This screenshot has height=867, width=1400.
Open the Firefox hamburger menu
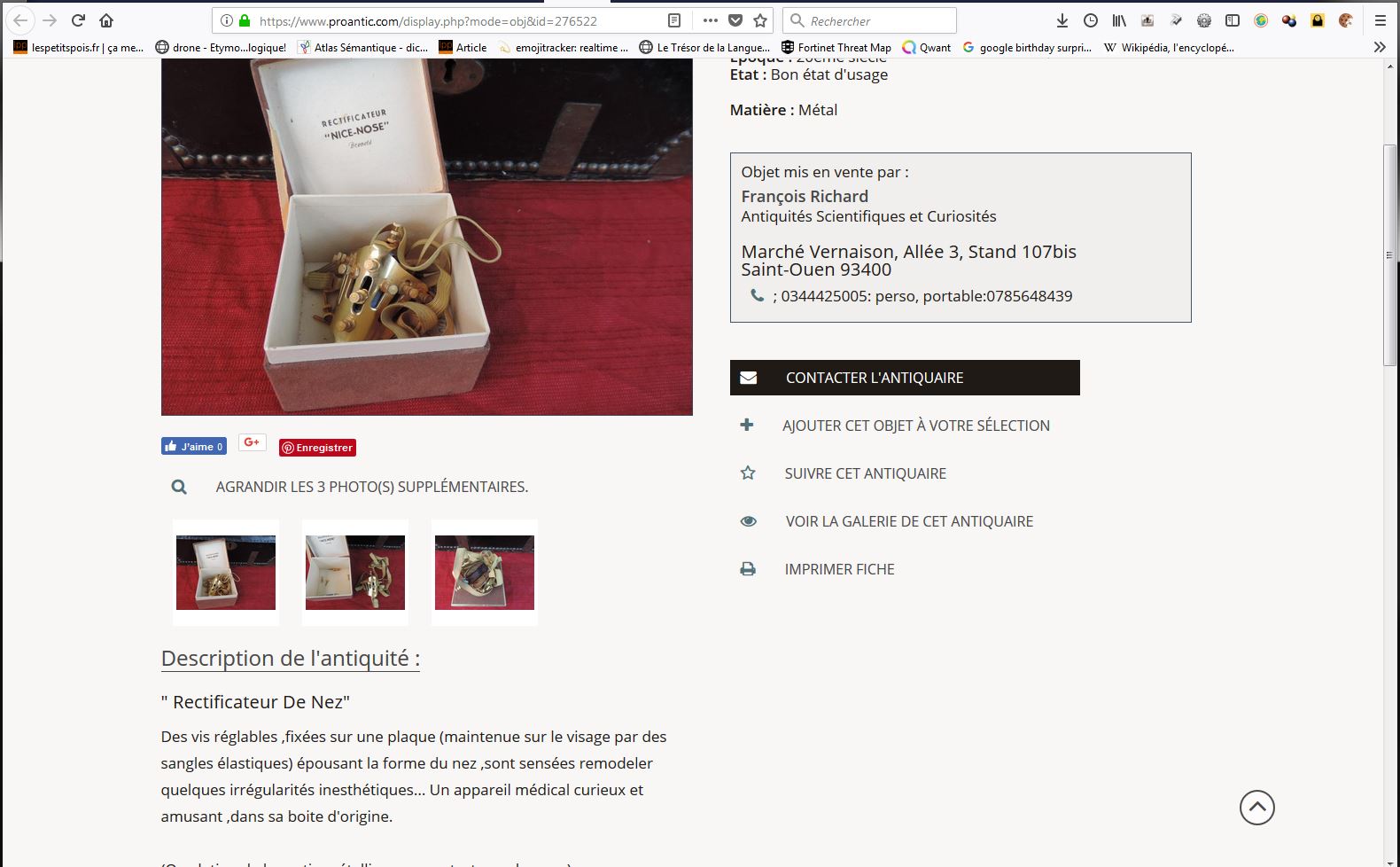point(1381,20)
